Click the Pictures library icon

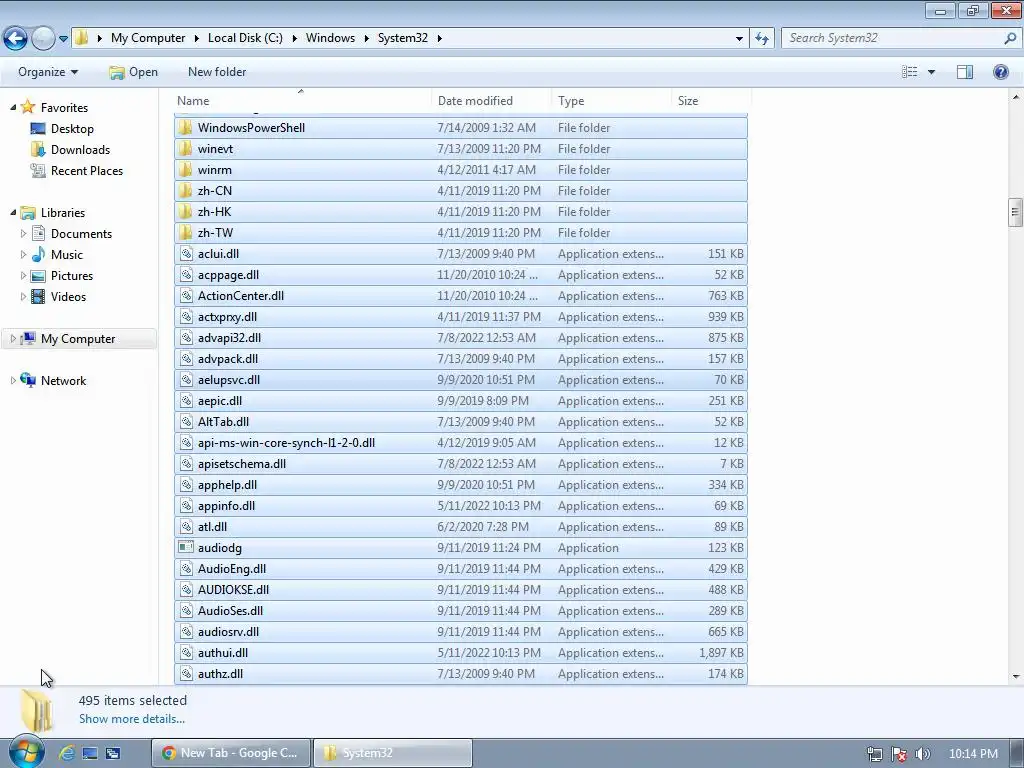coord(39,276)
